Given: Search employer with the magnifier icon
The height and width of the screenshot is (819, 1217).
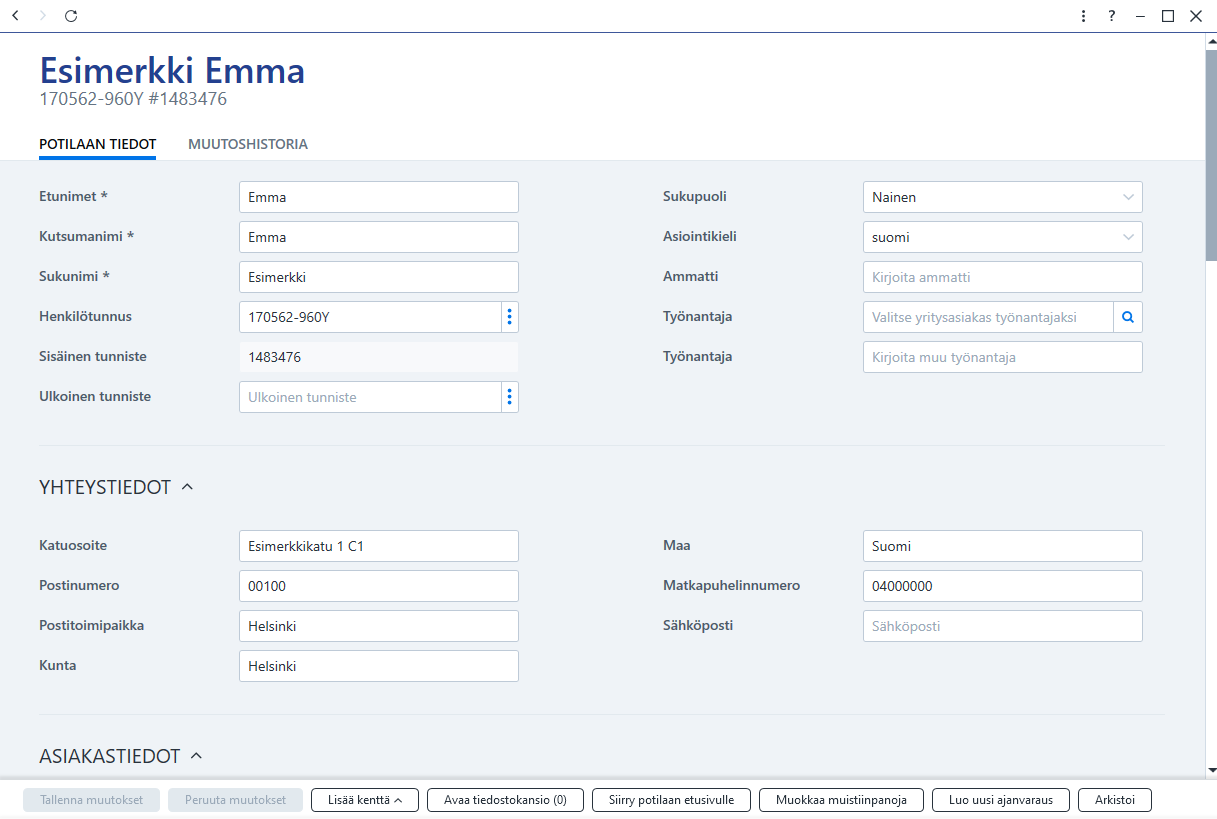Looking at the screenshot, I should [1128, 317].
